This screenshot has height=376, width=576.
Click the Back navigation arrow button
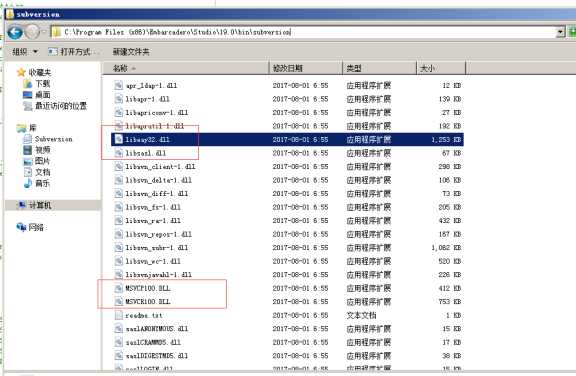coord(15,32)
